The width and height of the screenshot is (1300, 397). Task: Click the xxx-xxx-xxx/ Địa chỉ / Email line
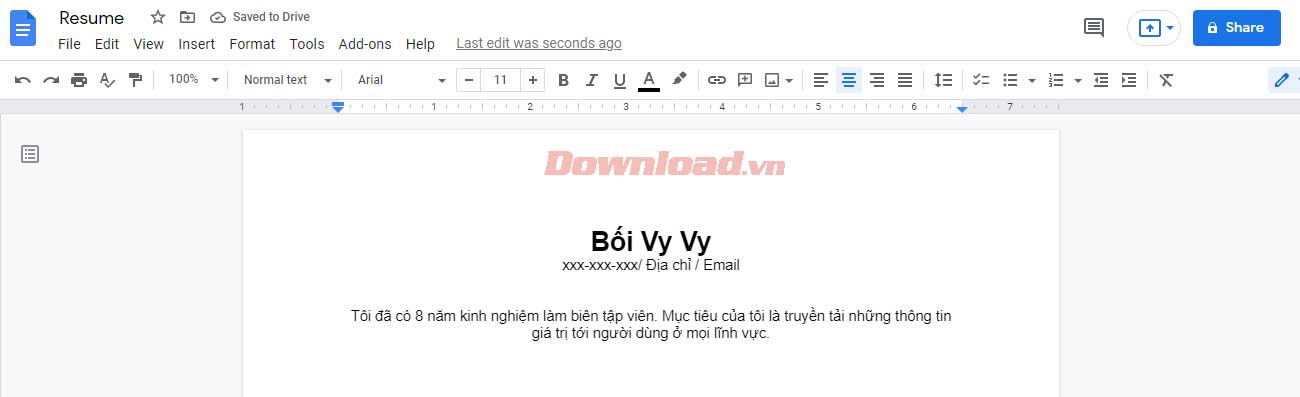coord(651,265)
